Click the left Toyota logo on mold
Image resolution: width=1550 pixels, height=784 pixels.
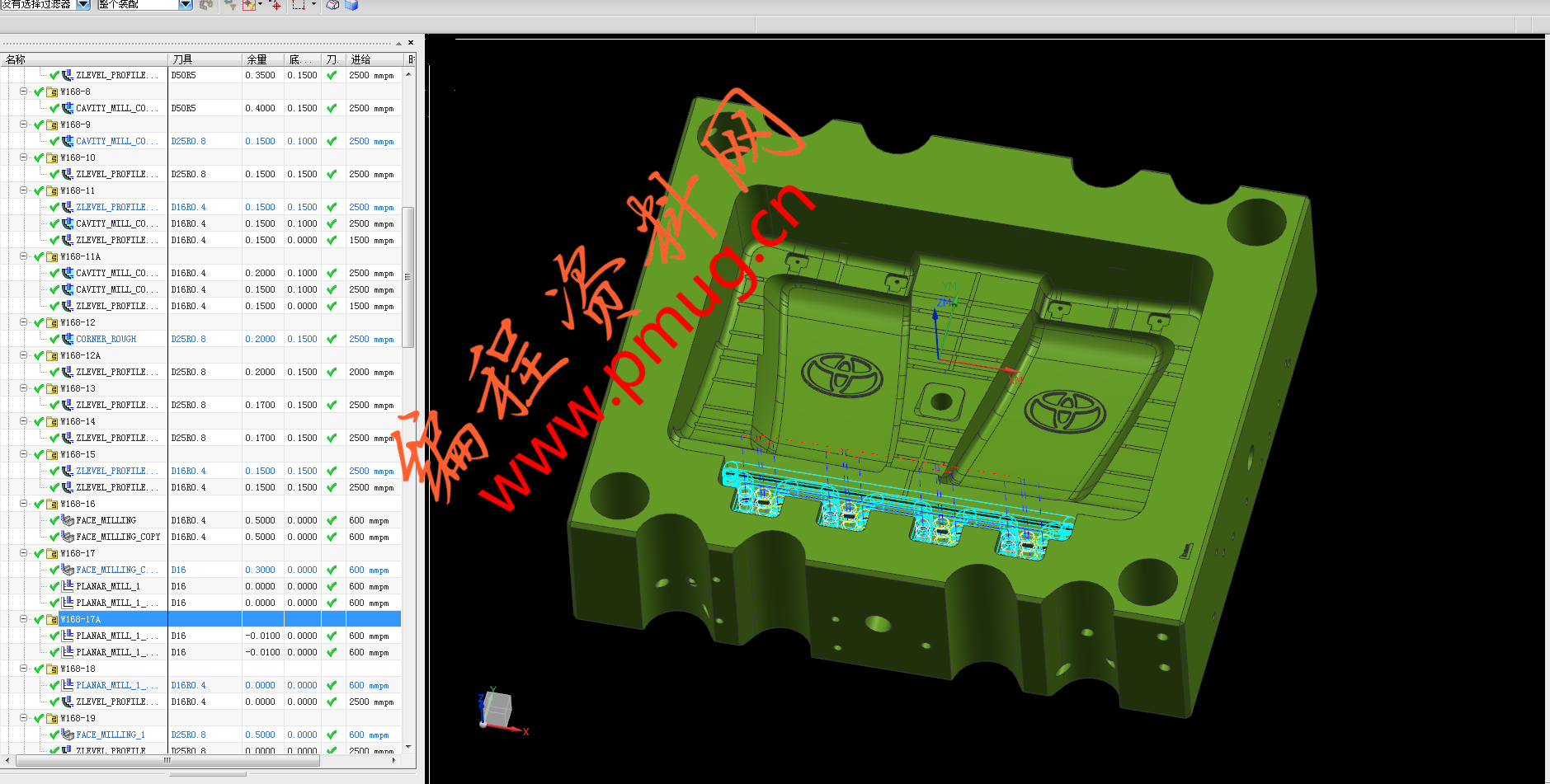coord(842,375)
